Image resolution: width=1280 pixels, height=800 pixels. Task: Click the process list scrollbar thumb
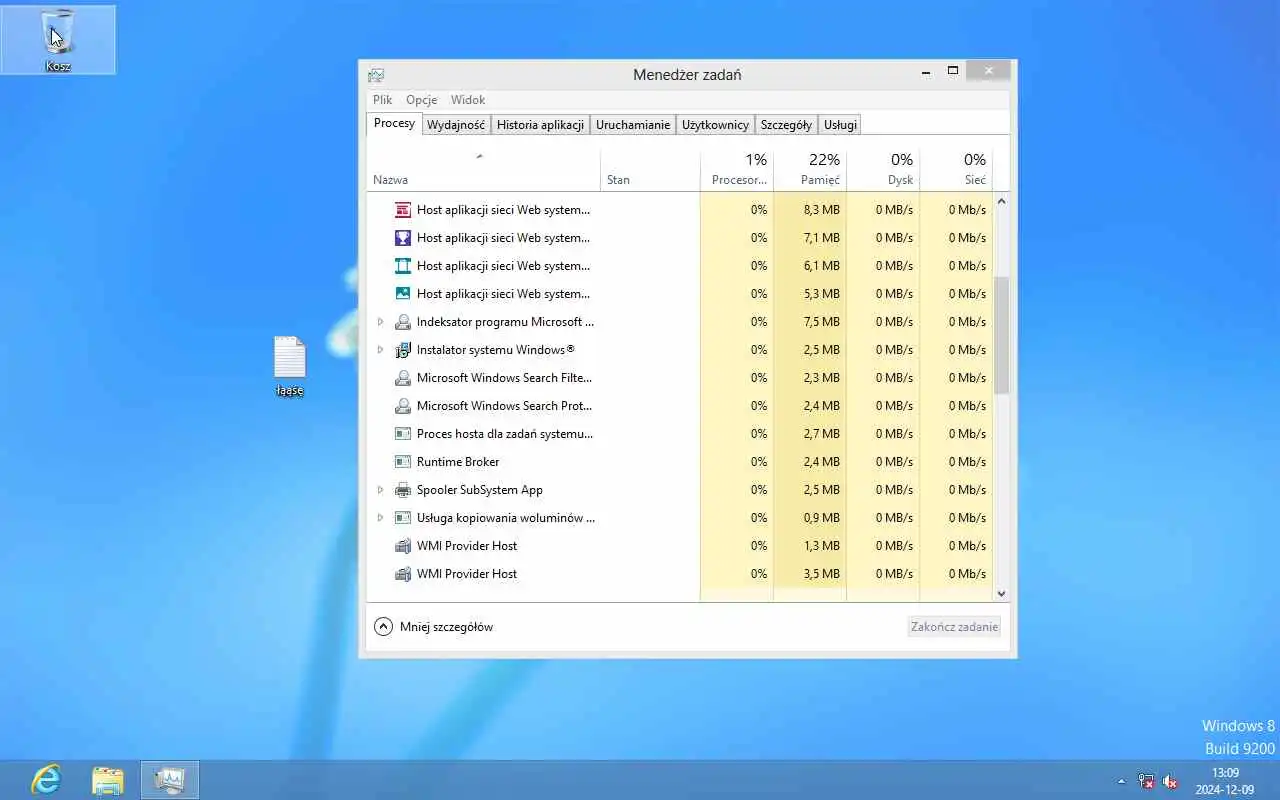pyautogui.click(x=1002, y=335)
